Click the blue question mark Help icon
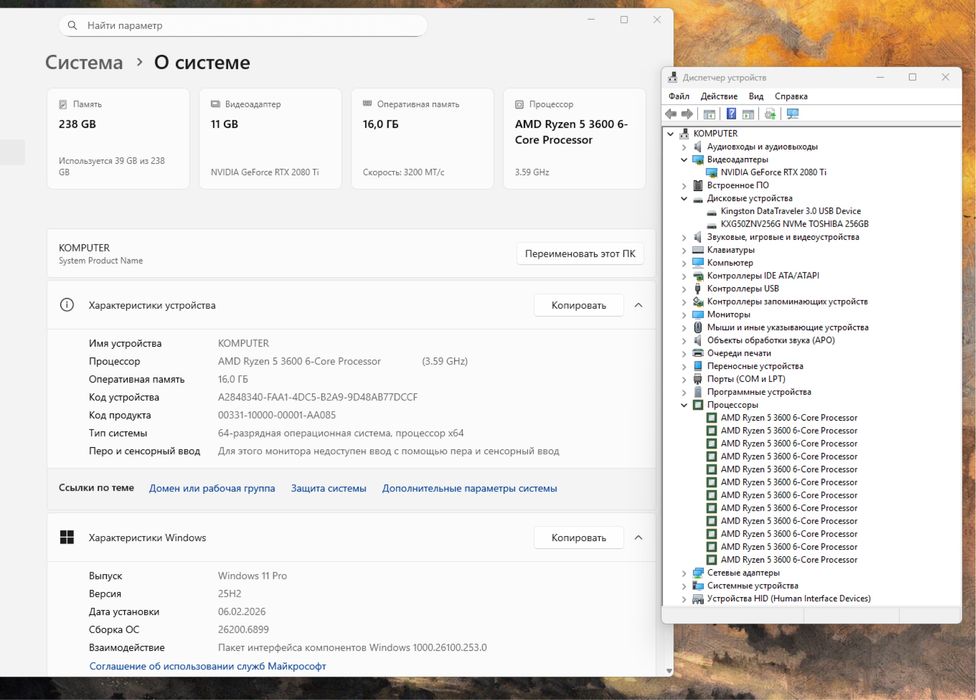 click(731, 114)
